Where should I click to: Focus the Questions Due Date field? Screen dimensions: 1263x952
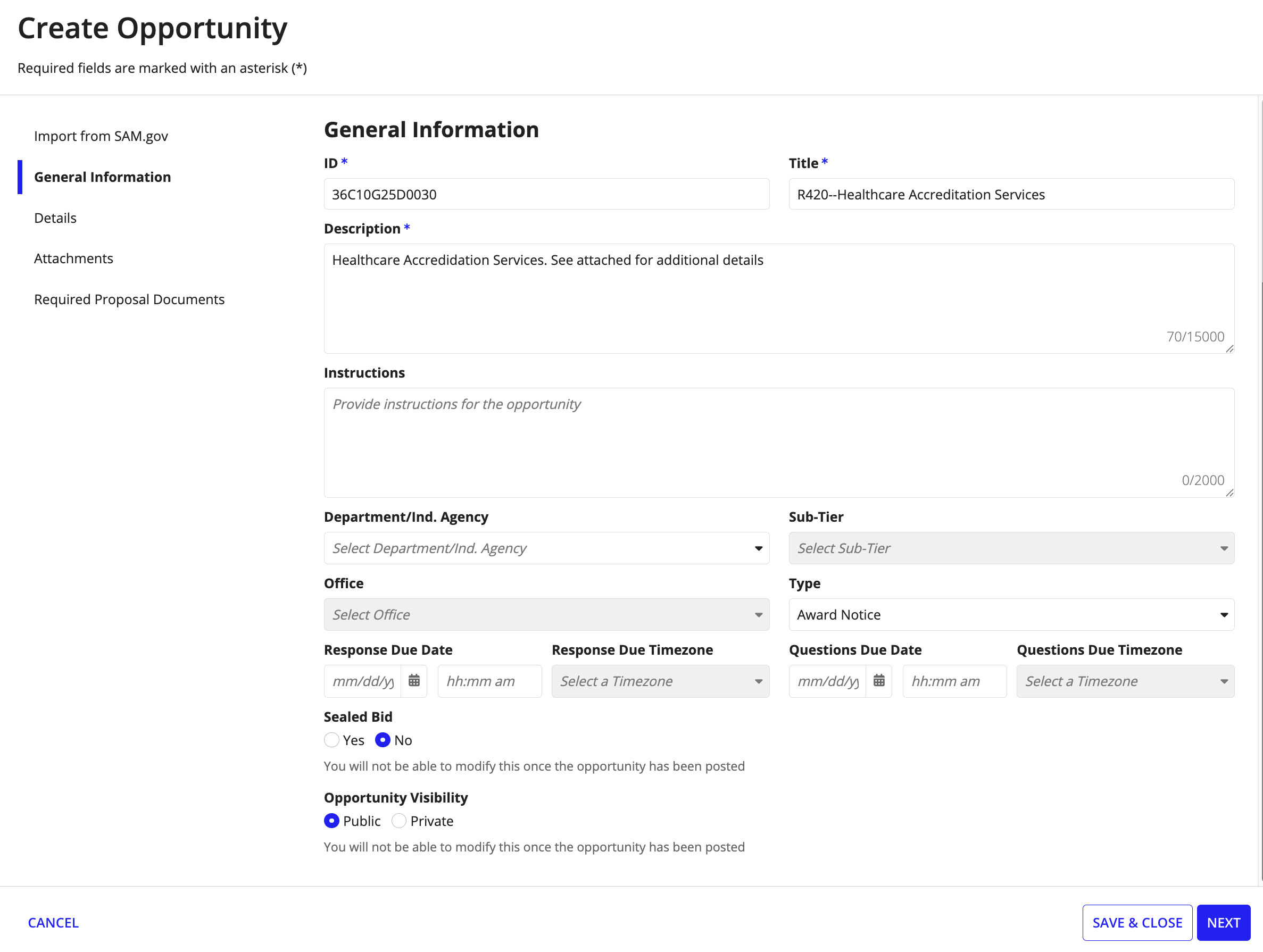coord(828,681)
